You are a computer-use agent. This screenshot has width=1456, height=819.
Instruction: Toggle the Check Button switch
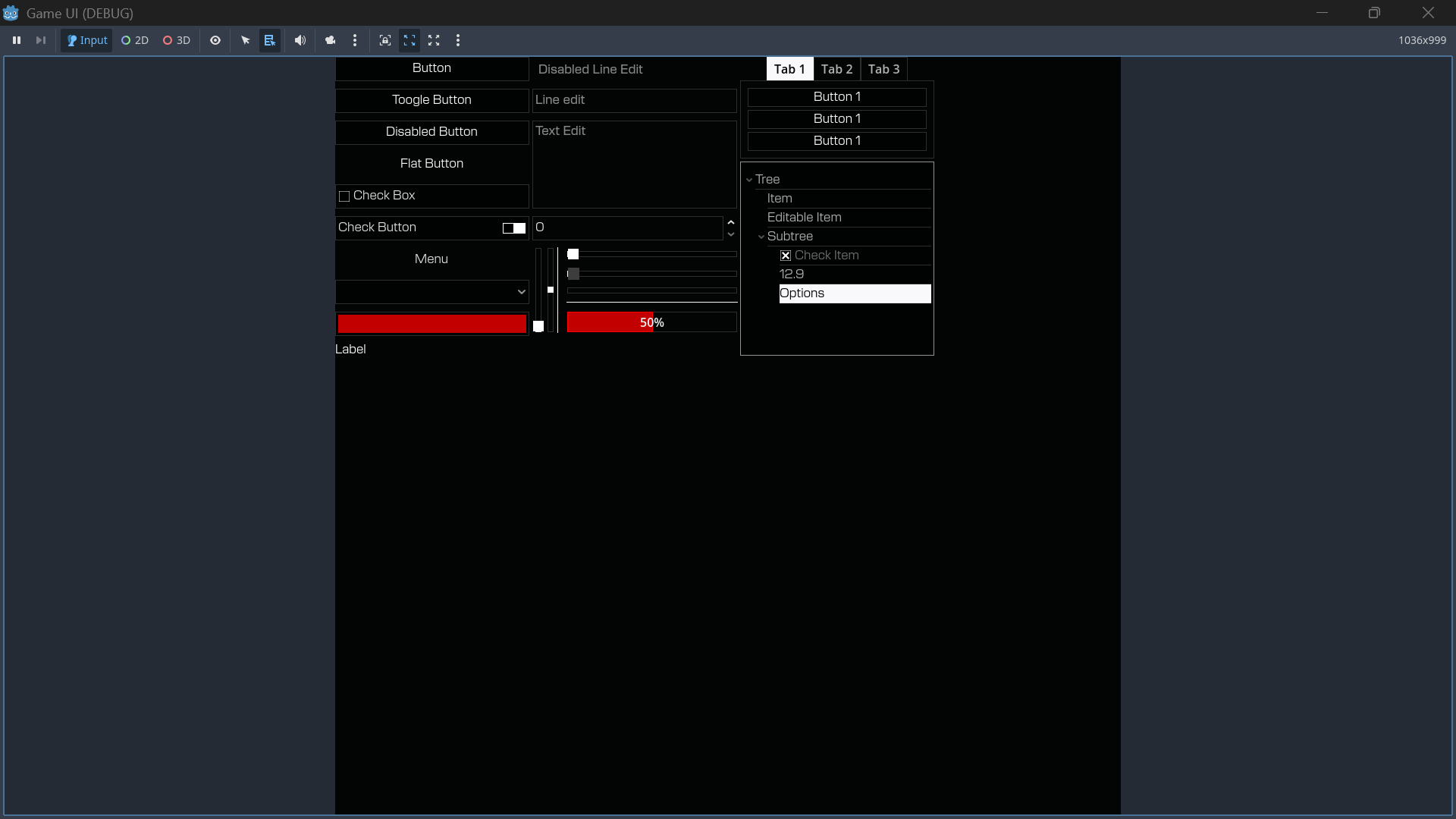513,228
